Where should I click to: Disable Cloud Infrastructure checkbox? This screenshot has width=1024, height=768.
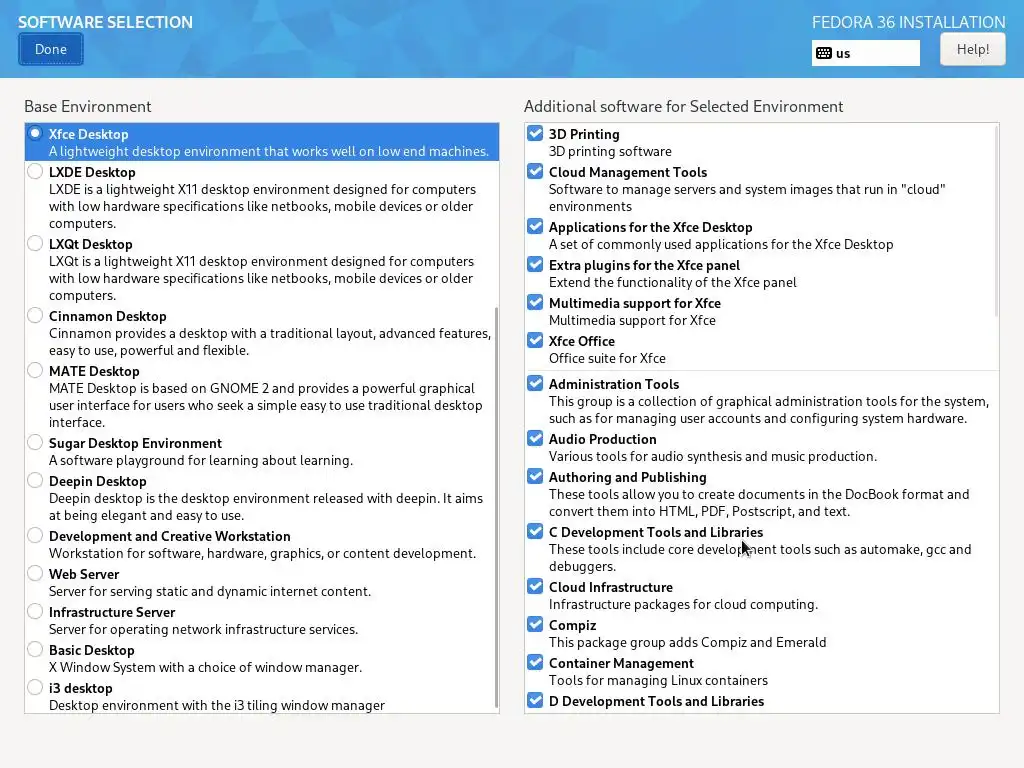point(535,586)
